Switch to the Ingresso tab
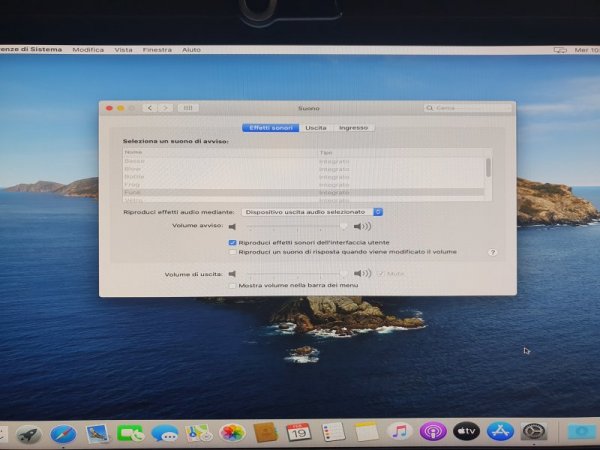The image size is (600, 450). coord(353,128)
